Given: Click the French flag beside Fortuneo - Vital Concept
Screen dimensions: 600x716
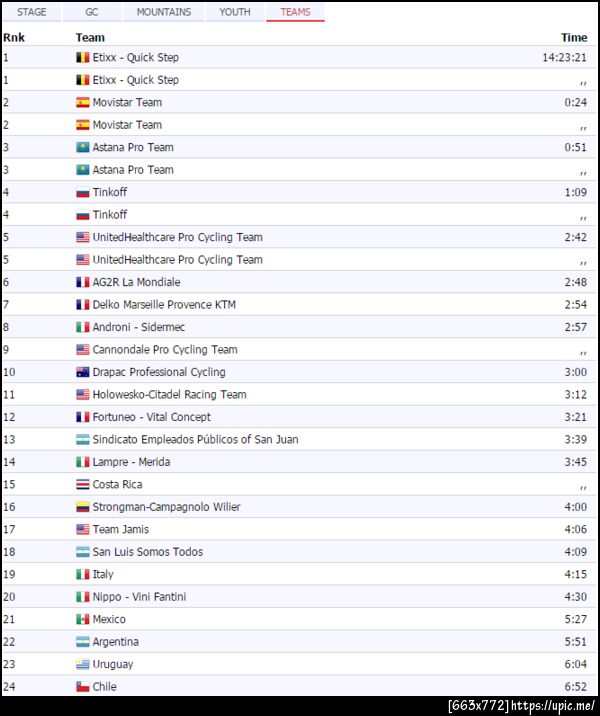Looking at the screenshot, I should click(83, 417).
